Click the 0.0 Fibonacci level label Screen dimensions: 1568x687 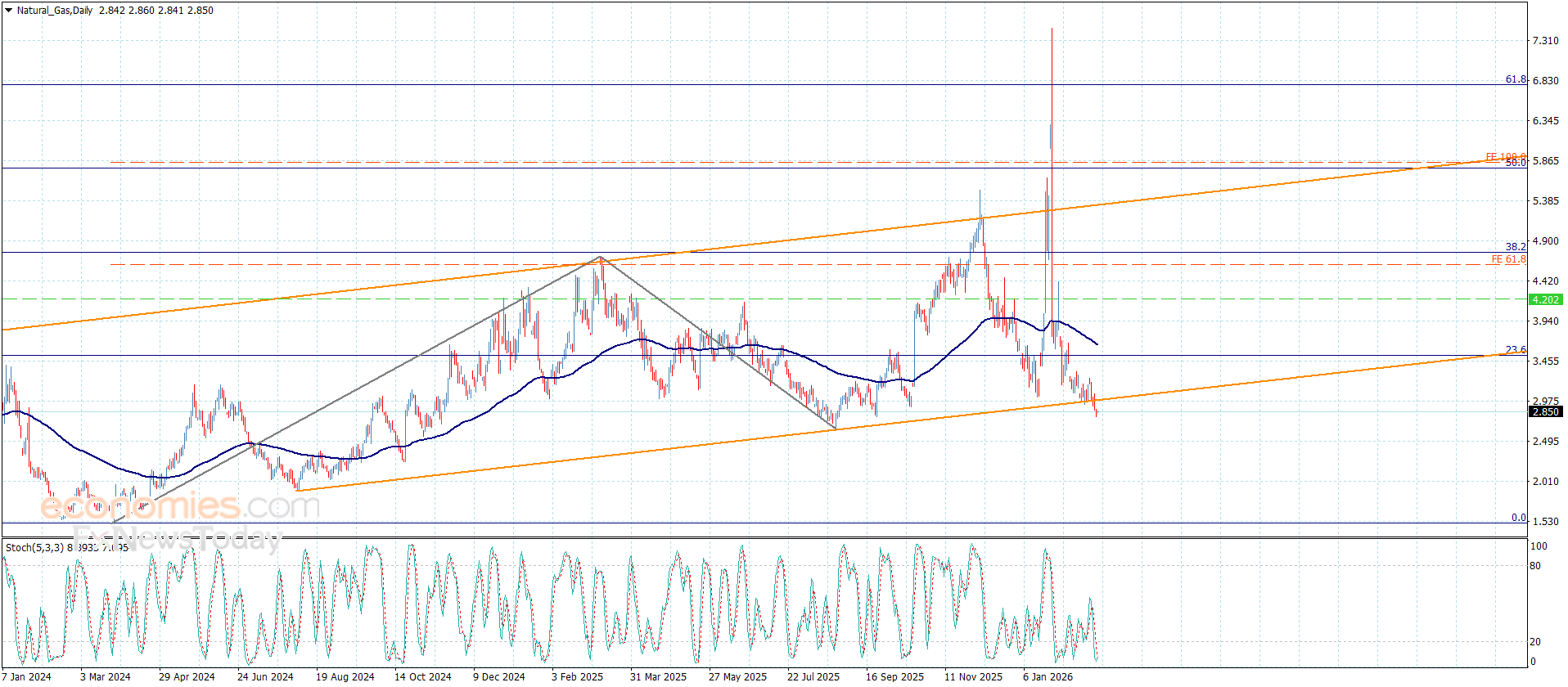[x=1518, y=517]
